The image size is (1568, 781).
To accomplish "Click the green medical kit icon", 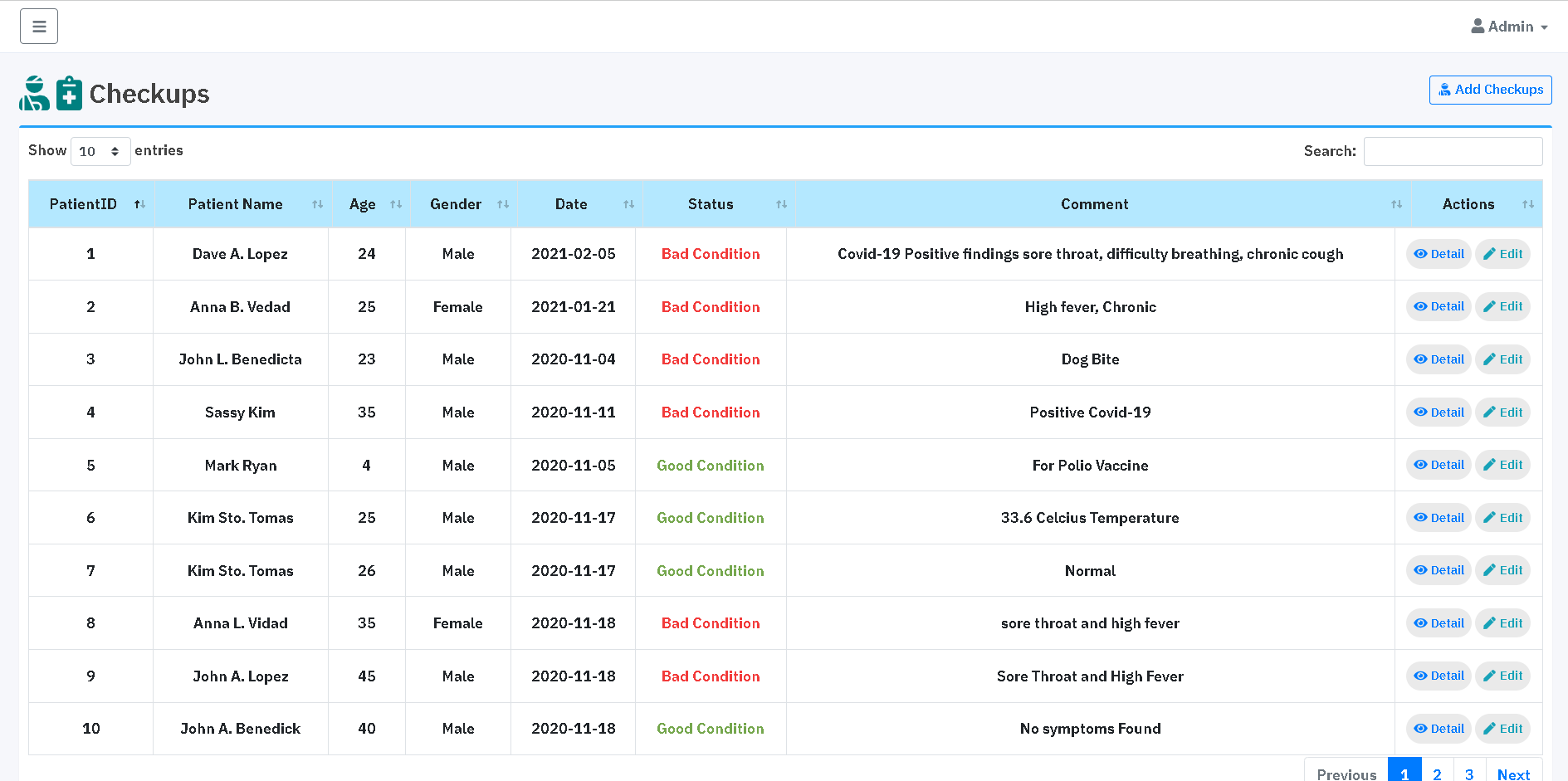I will (68, 93).
